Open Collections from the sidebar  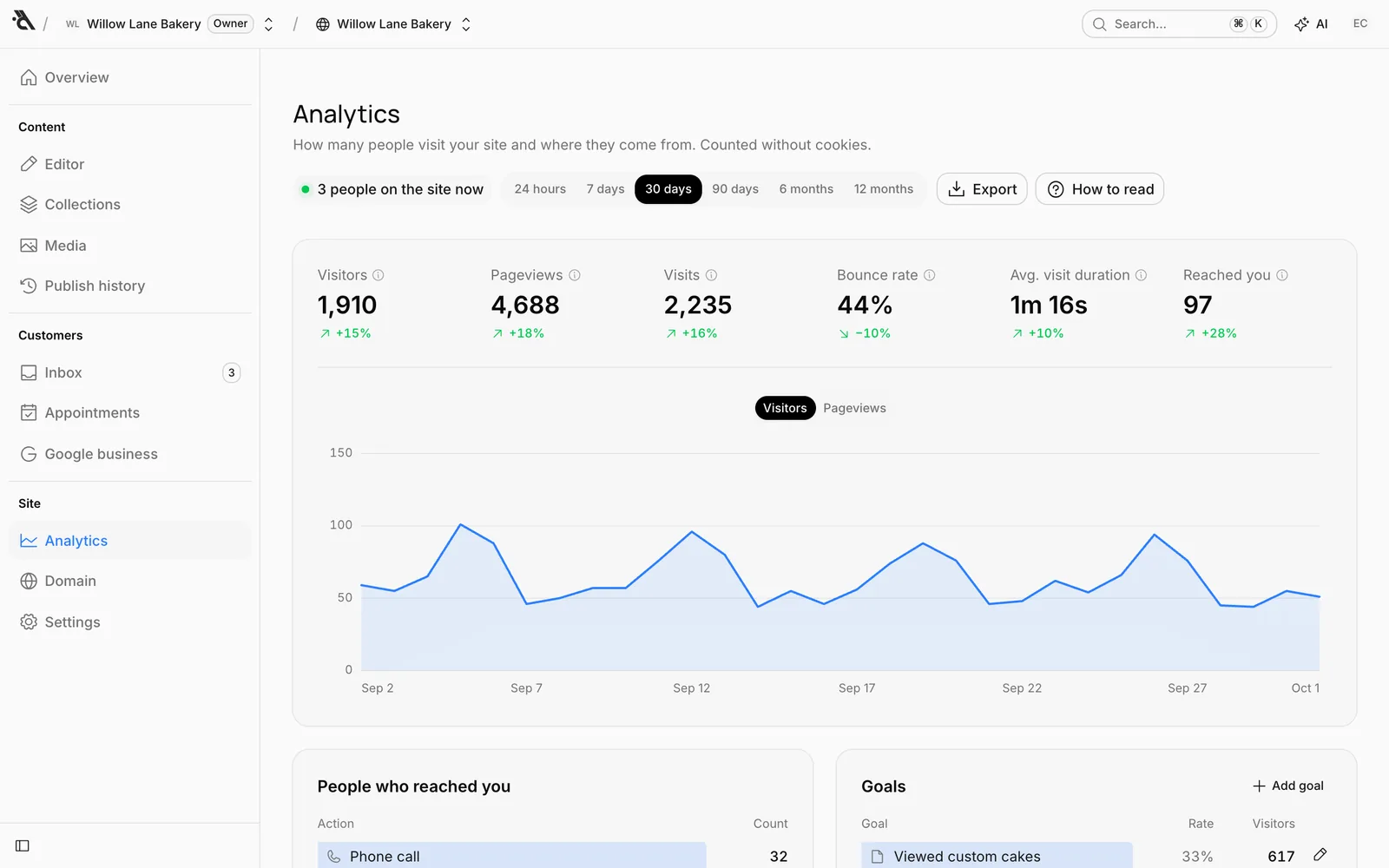coord(130,204)
